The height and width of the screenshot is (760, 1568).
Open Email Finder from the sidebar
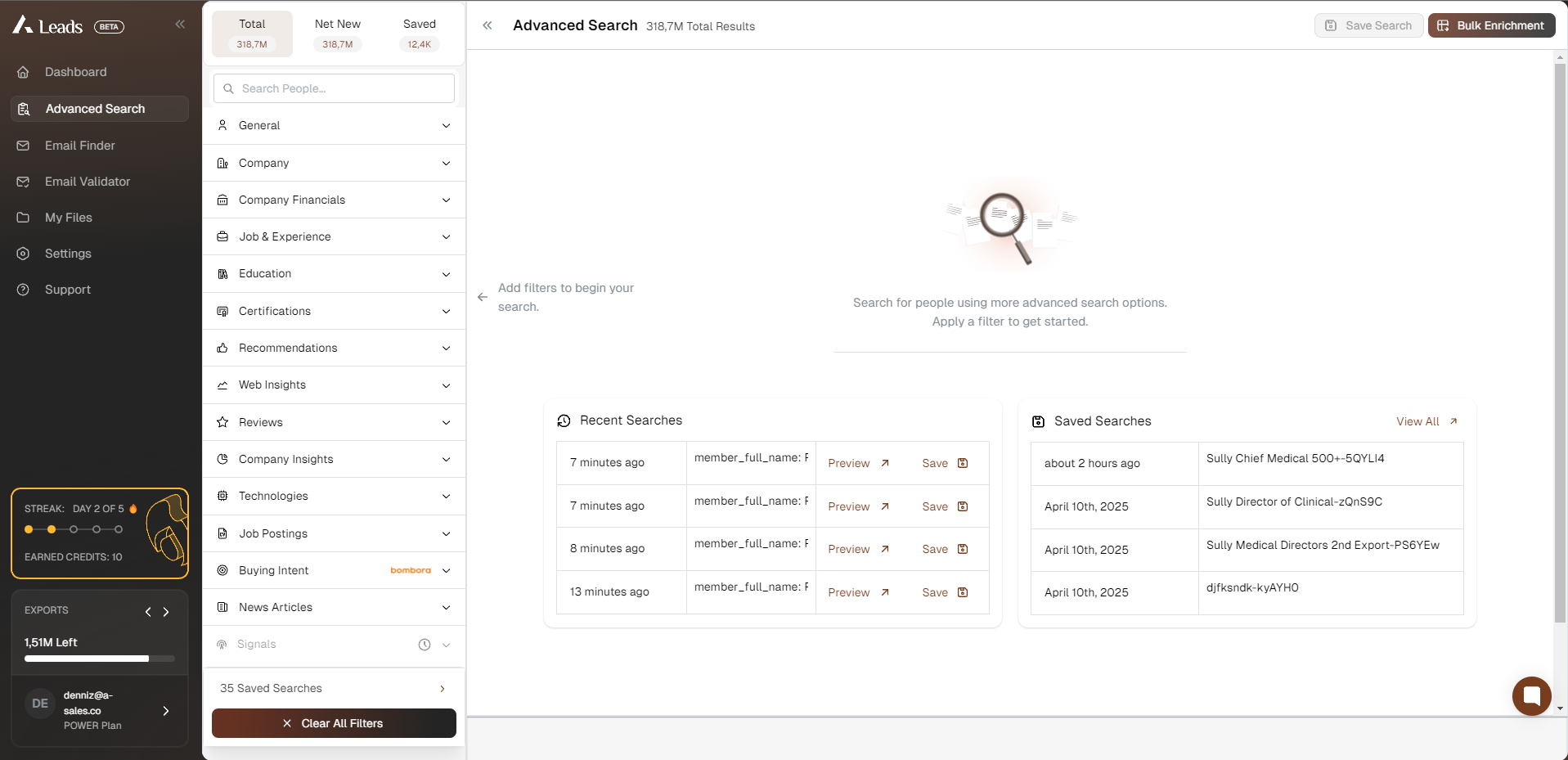point(80,146)
